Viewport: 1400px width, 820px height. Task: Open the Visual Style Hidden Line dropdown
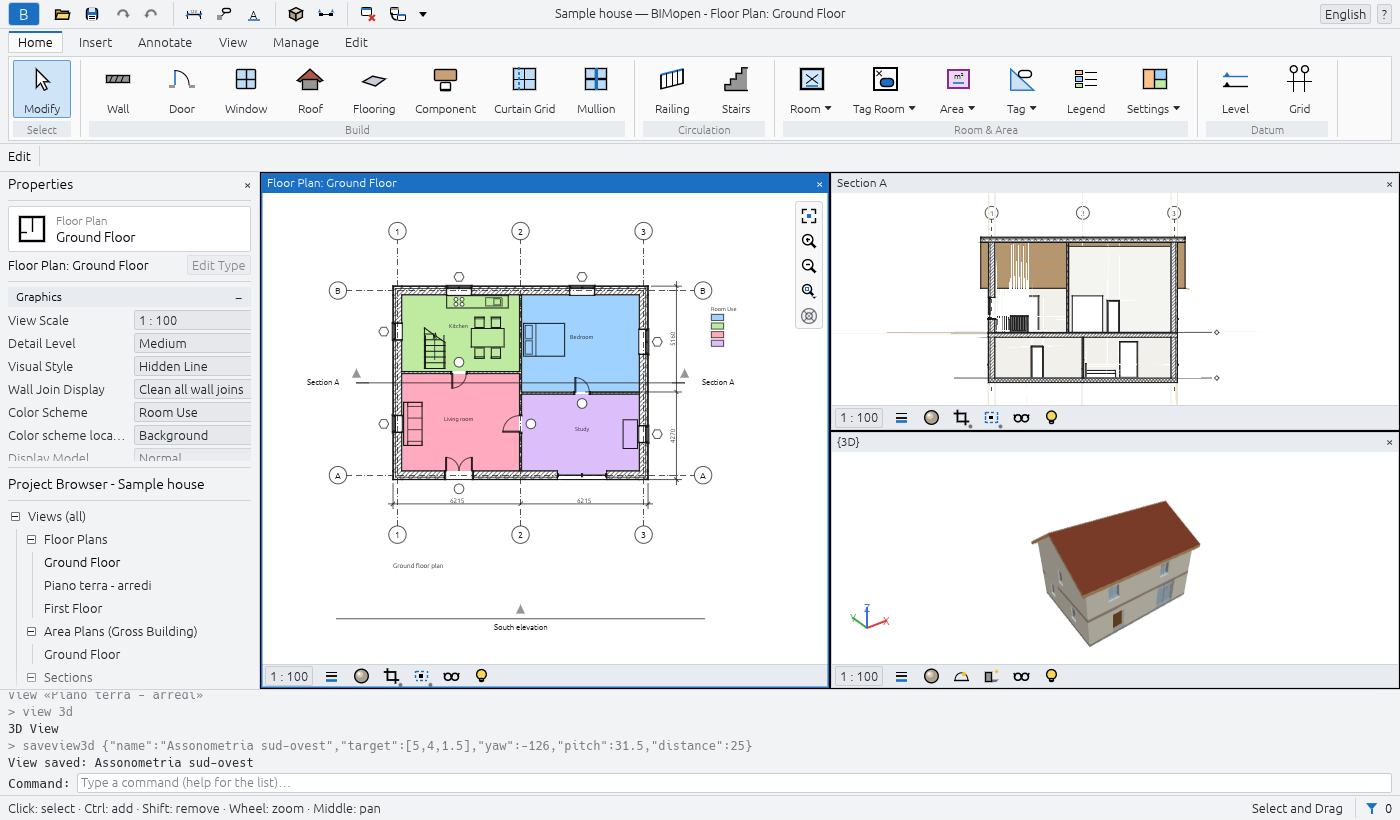coord(192,367)
